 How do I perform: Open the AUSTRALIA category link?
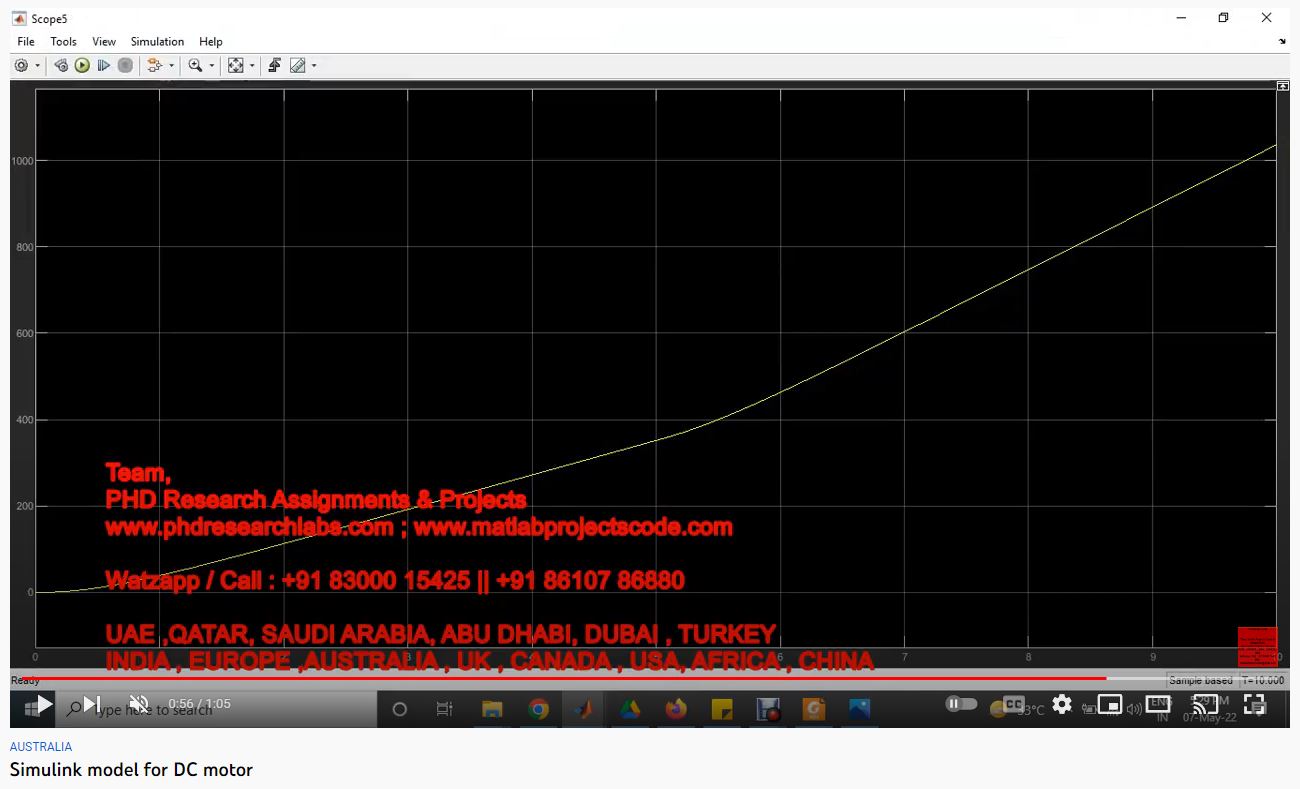(x=41, y=747)
